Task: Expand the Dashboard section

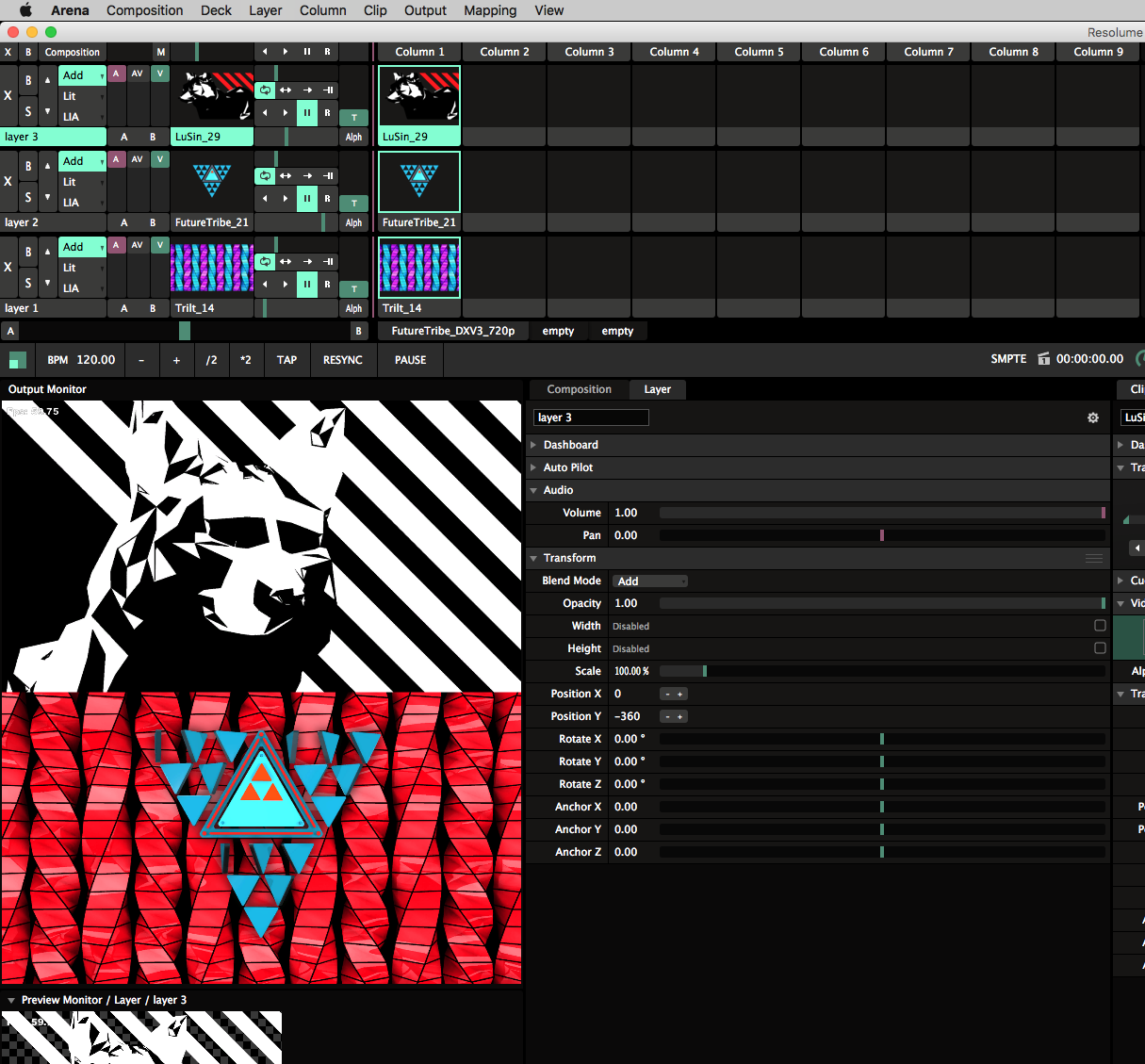Action: pyautogui.click(x=570, y=445)
